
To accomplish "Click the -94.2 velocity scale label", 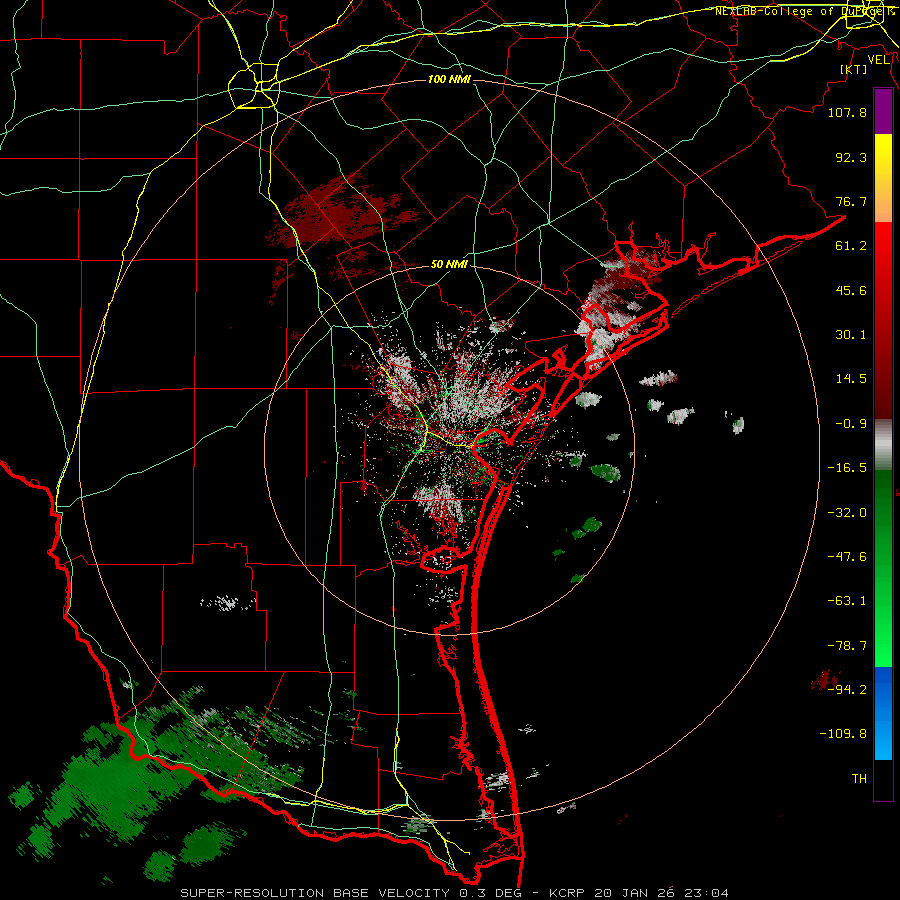I will click(847, 689).
